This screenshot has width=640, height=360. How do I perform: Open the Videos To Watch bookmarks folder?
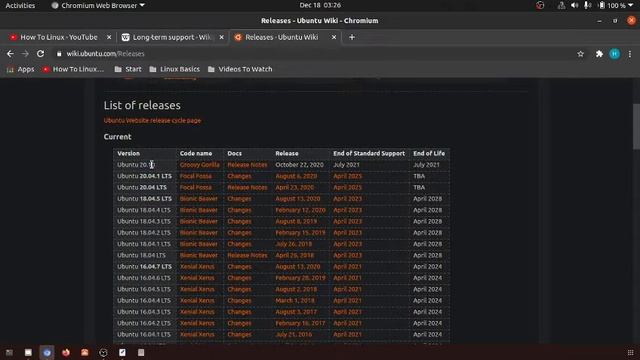(240, 69)
